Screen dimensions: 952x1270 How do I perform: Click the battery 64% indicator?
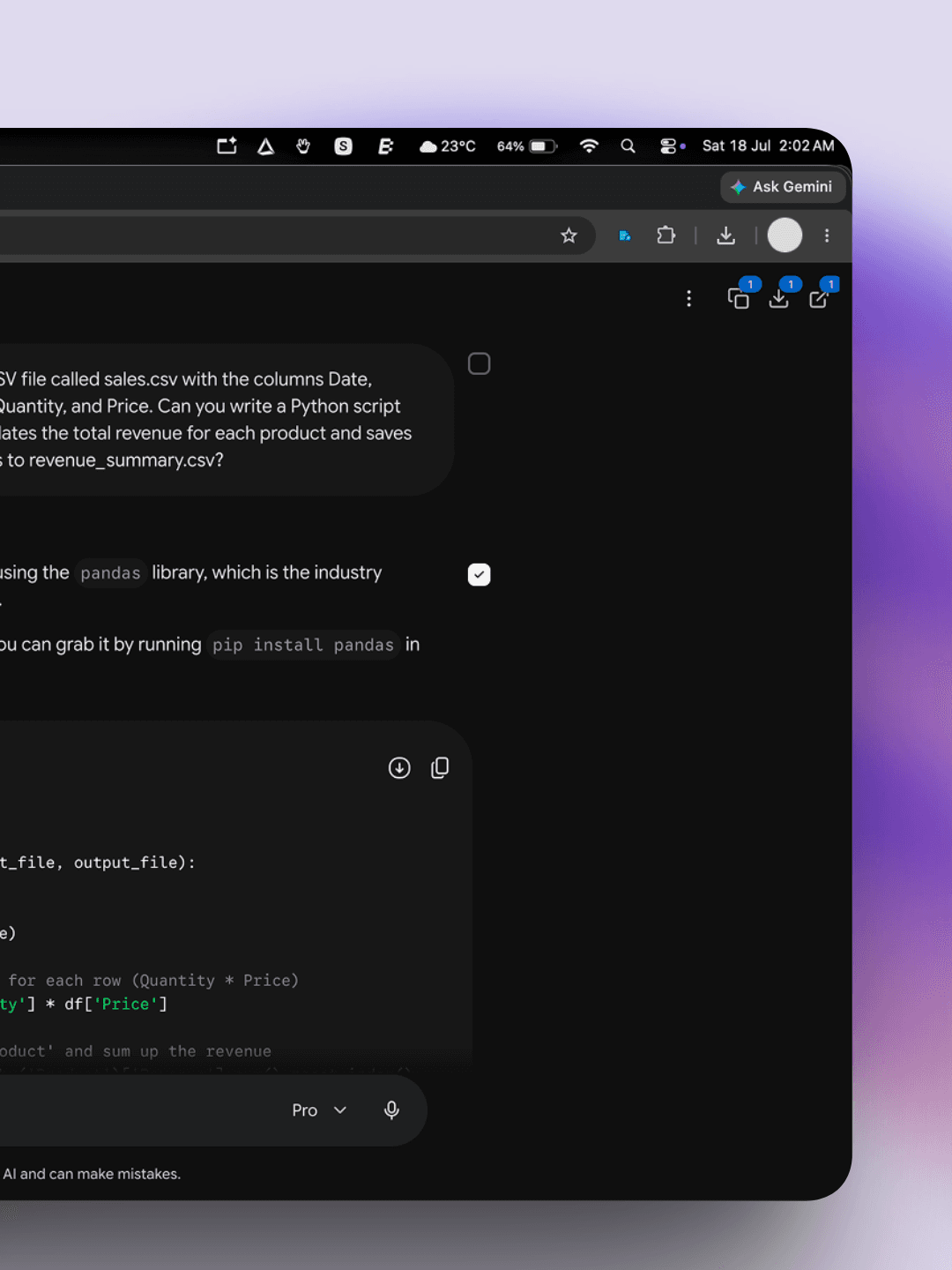coord(527,146)
